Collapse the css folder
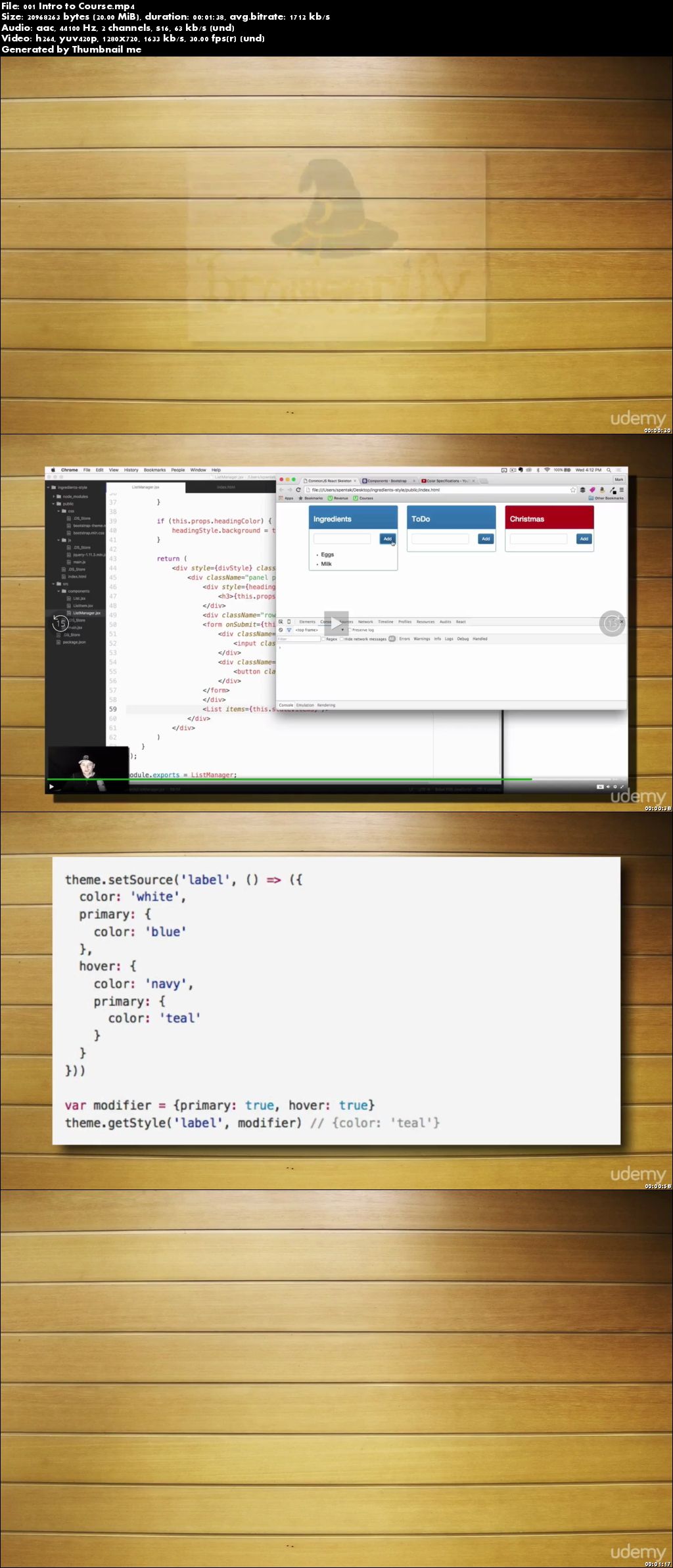Viewport: 673px width, 1568px height. [x=58, y=511]
